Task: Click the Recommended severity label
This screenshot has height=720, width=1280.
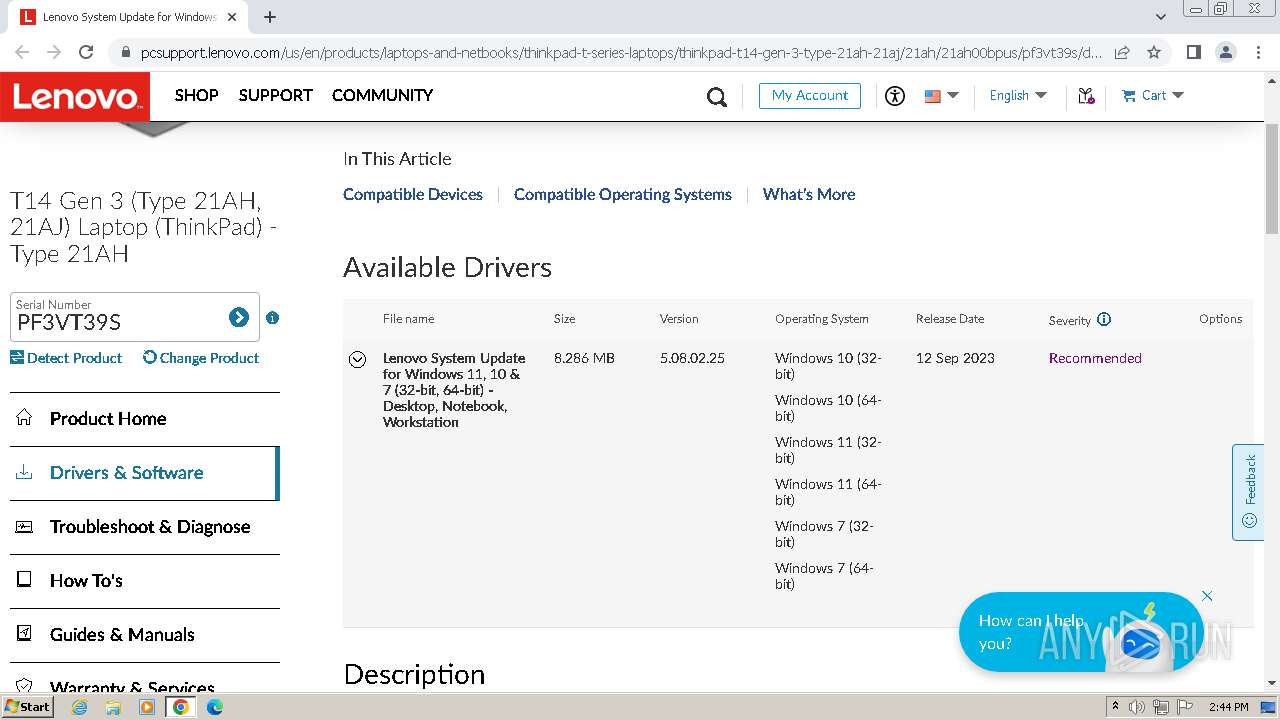Action: 1095,359
